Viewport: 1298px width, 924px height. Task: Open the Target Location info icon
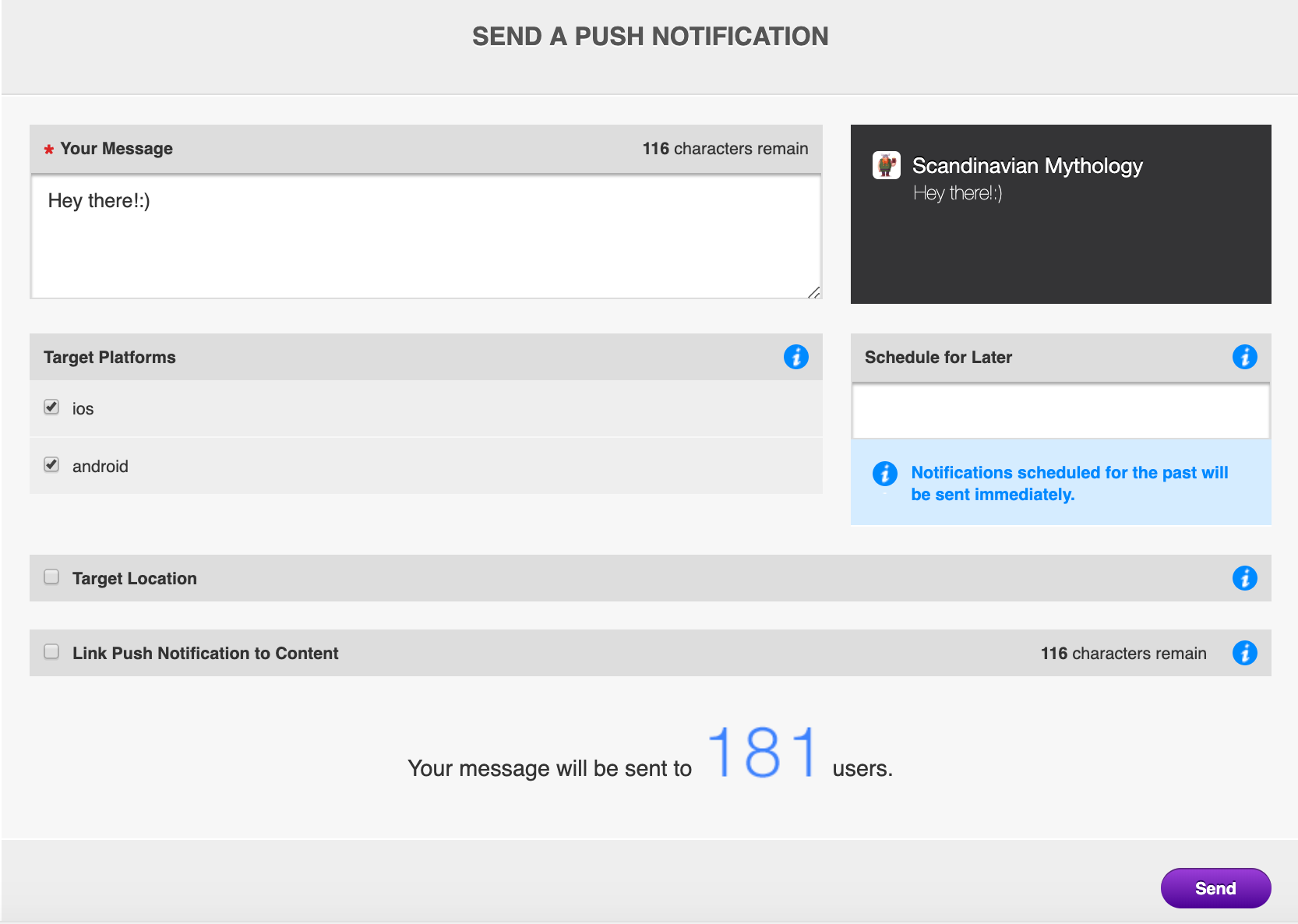click(1244, 578)
